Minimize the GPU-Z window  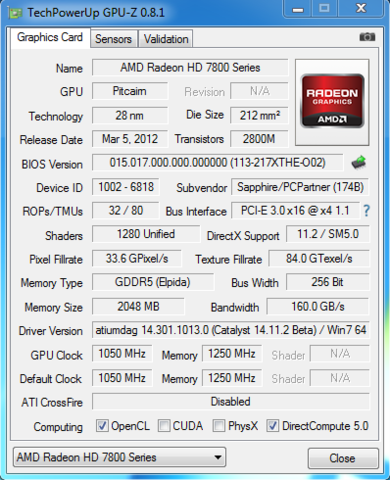(298, 9)
